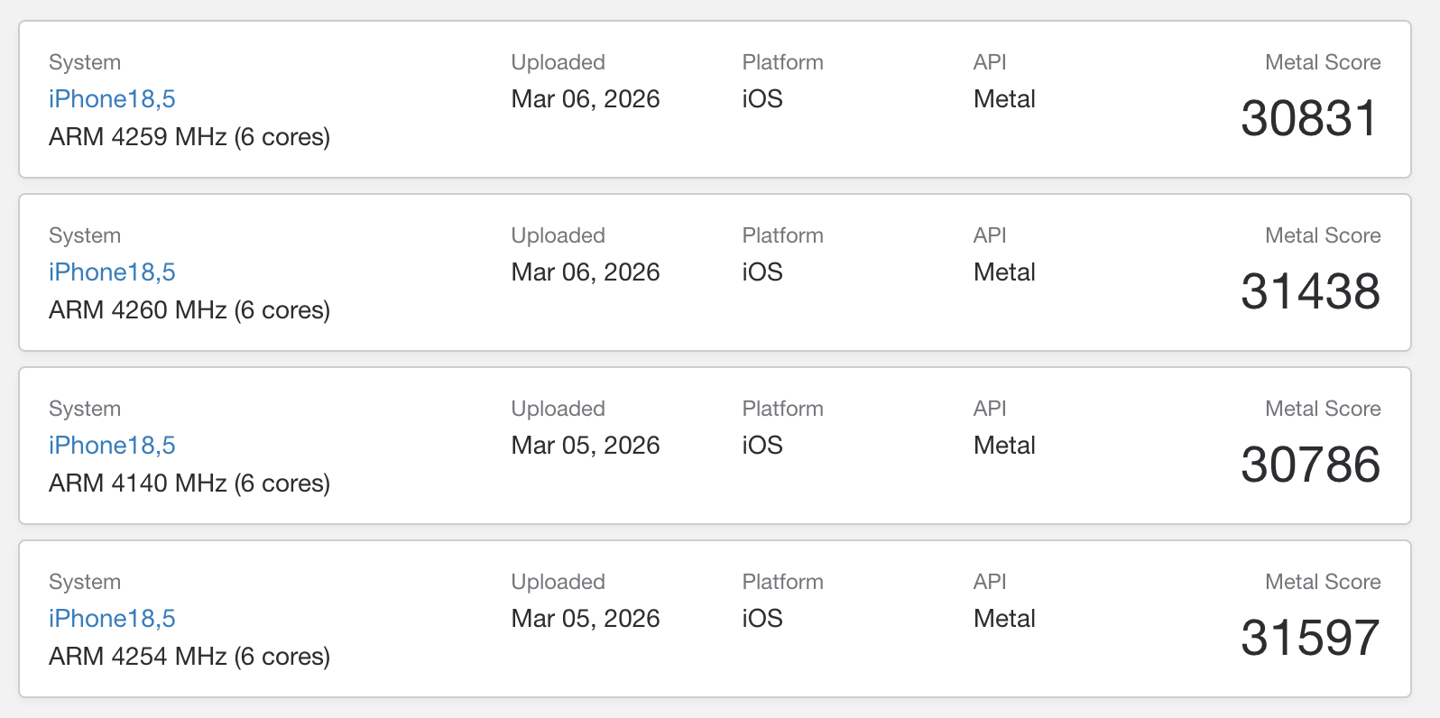The image size is (1440, 718).
Task: Open the iPhone18,5 link scoring 31438
Action: (x=112, y=272)
